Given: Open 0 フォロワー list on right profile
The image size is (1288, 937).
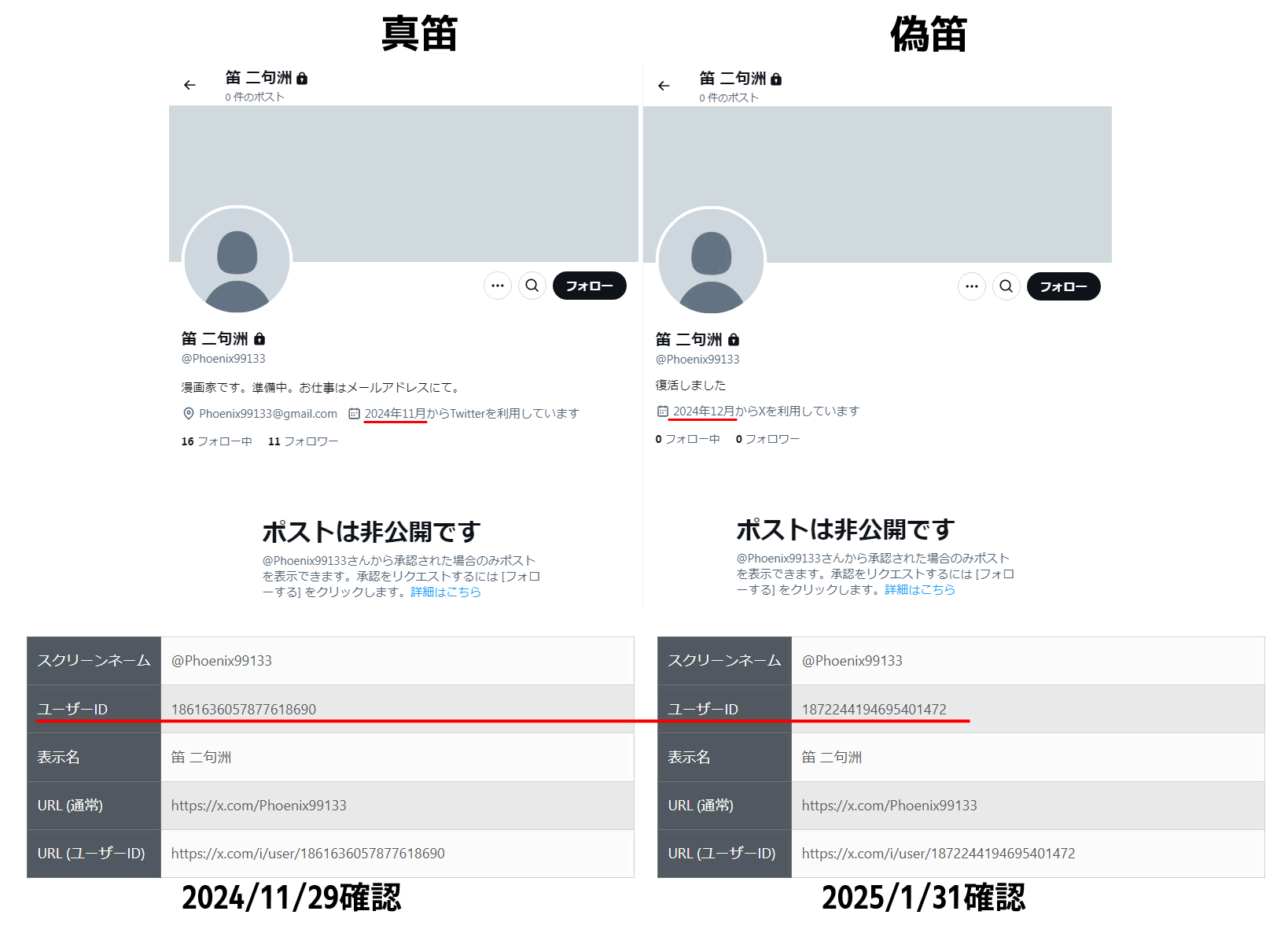Looking at the screenshot, I should coord(767,439).
